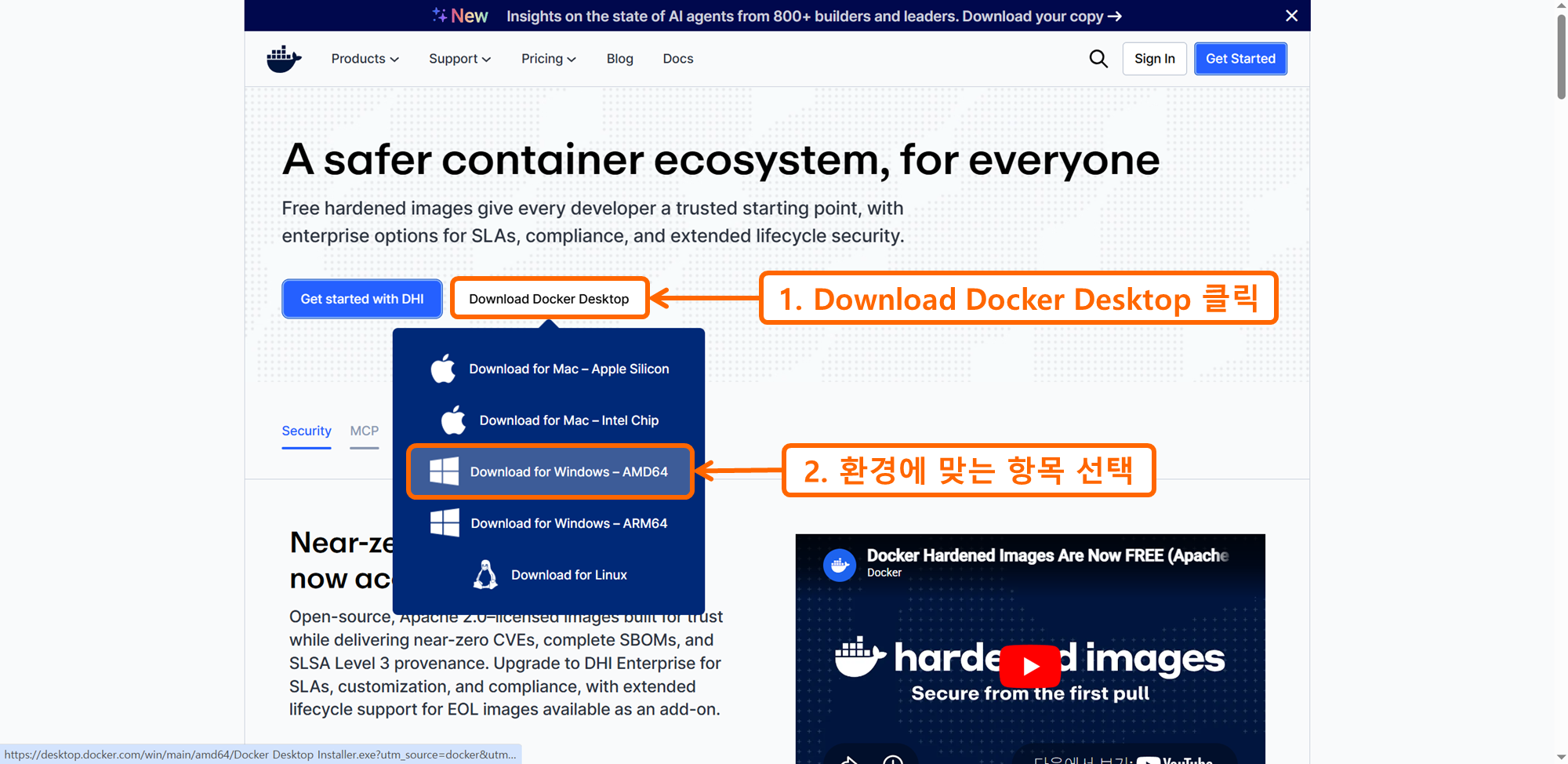
Task: Click the Windows logo beside ARM64 option
Action: (445, 523)
